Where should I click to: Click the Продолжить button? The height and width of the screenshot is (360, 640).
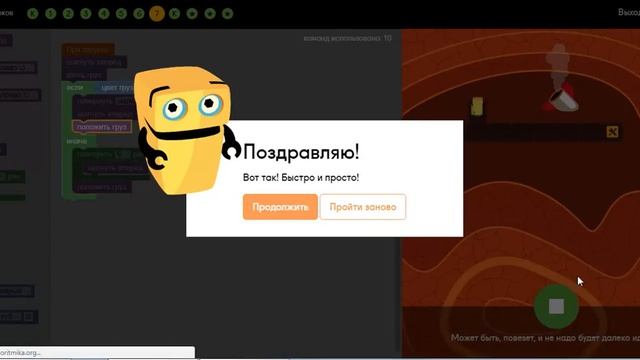280,207
